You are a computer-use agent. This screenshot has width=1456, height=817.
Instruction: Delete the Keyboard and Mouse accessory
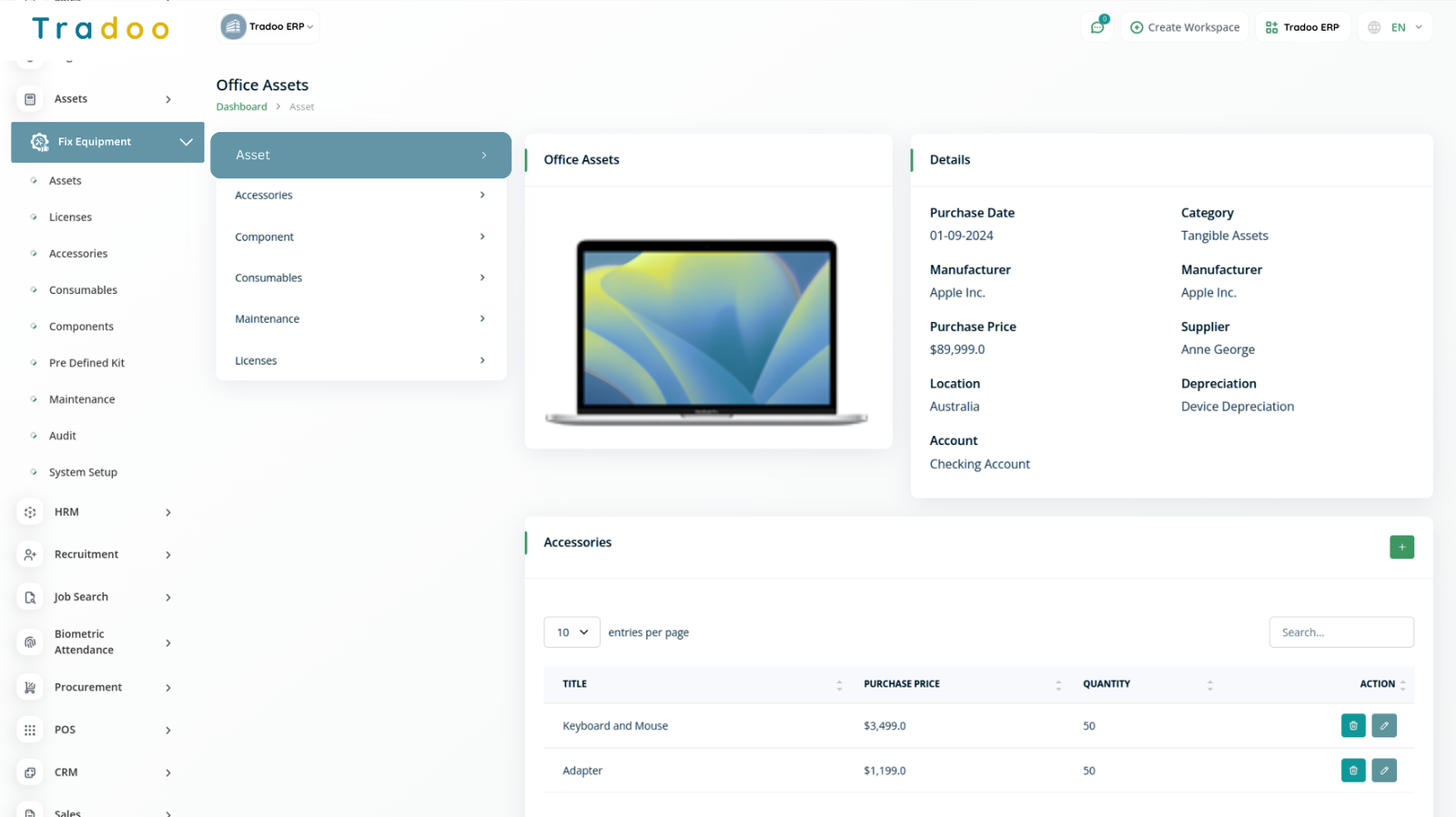tap(1353, 726)
